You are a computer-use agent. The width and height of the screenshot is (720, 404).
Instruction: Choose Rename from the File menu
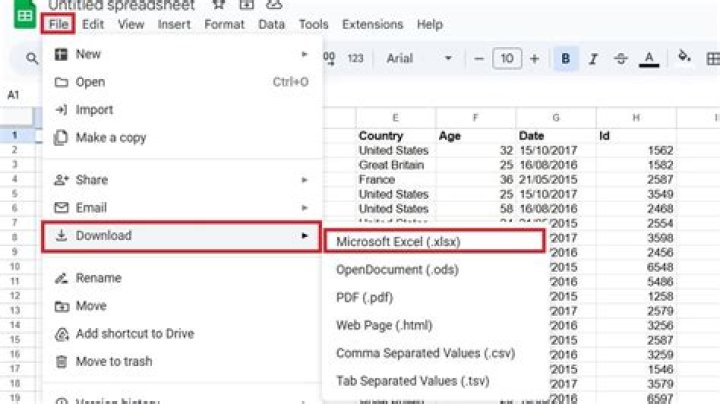tap(182, 278)
